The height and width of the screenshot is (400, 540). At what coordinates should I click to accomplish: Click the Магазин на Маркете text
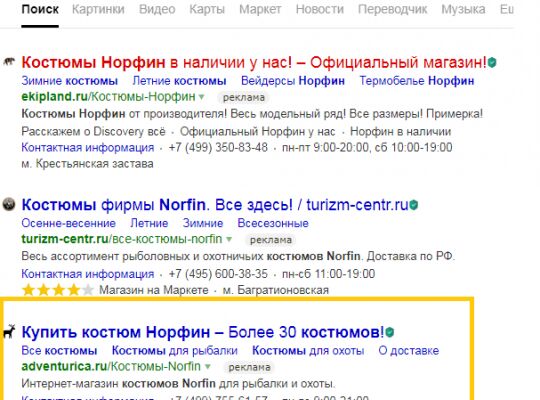pos(154,290)
